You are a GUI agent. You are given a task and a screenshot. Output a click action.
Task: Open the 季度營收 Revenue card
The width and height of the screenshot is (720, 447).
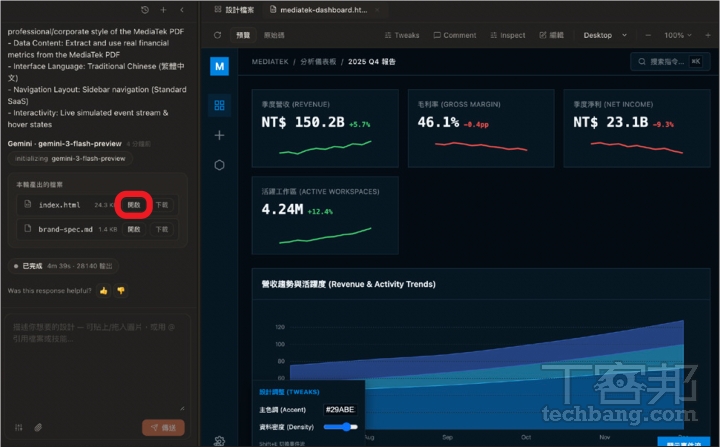click(325, 128)
